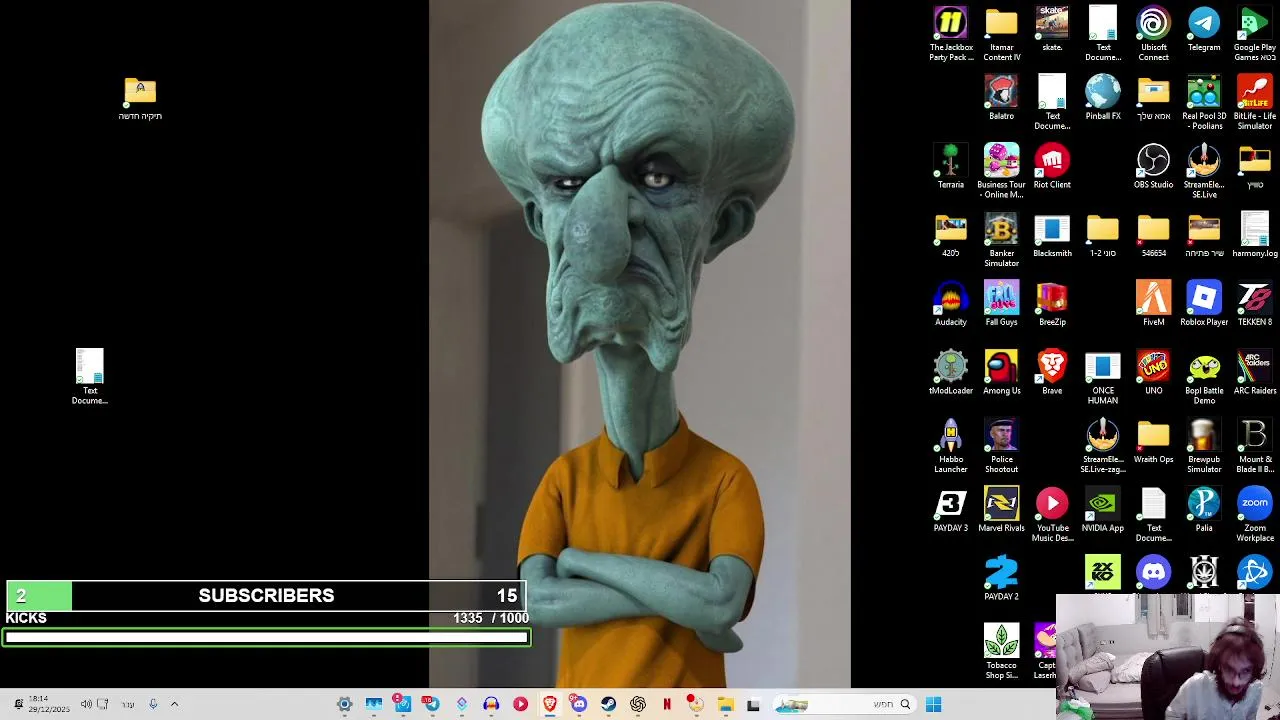The image size is (1280, 720).
Task: Launch BreeZip shortcut
Action: pyautogui.click(x=1052, y=304)
